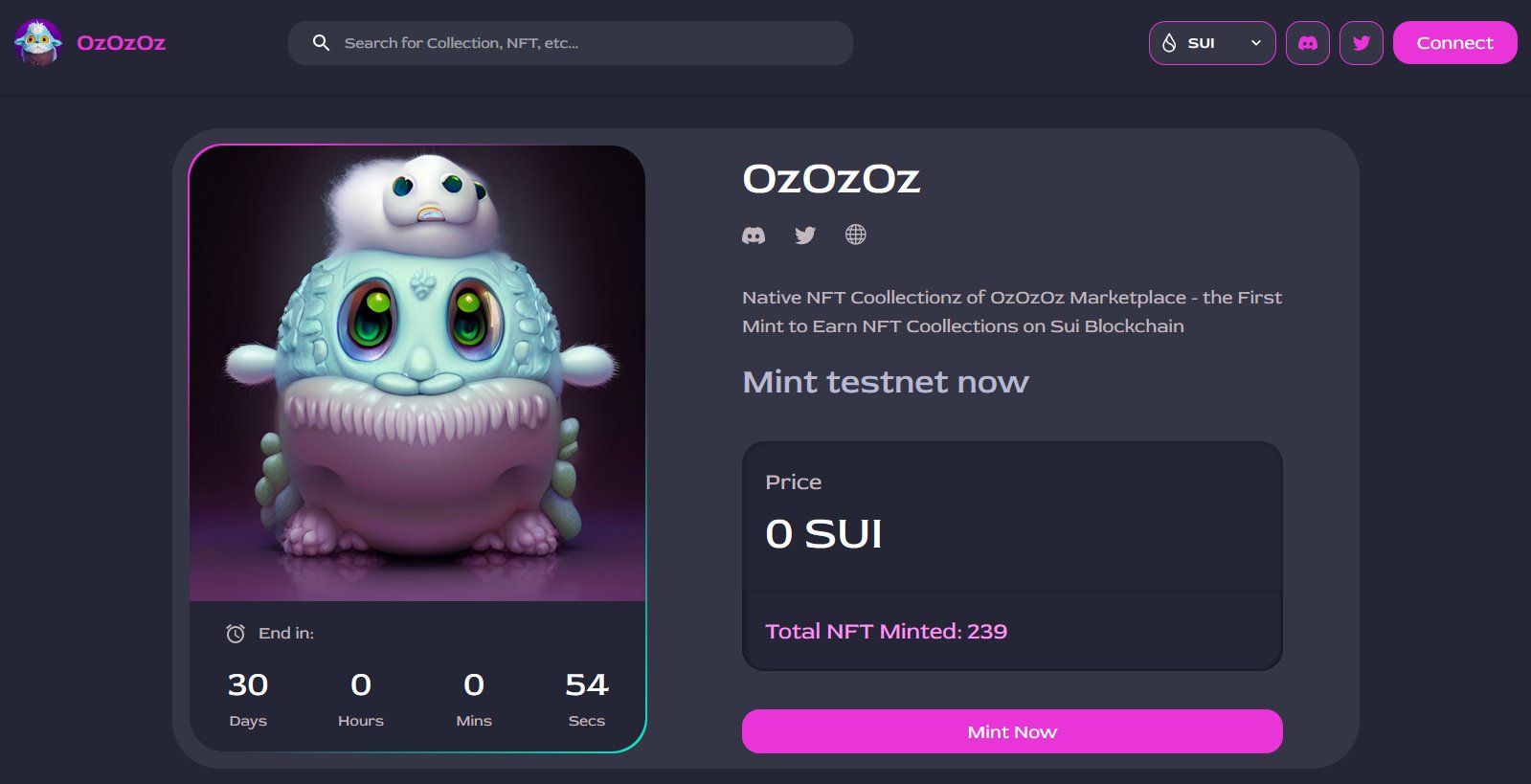Click the magnifying glass search icon

click(321, 43)
